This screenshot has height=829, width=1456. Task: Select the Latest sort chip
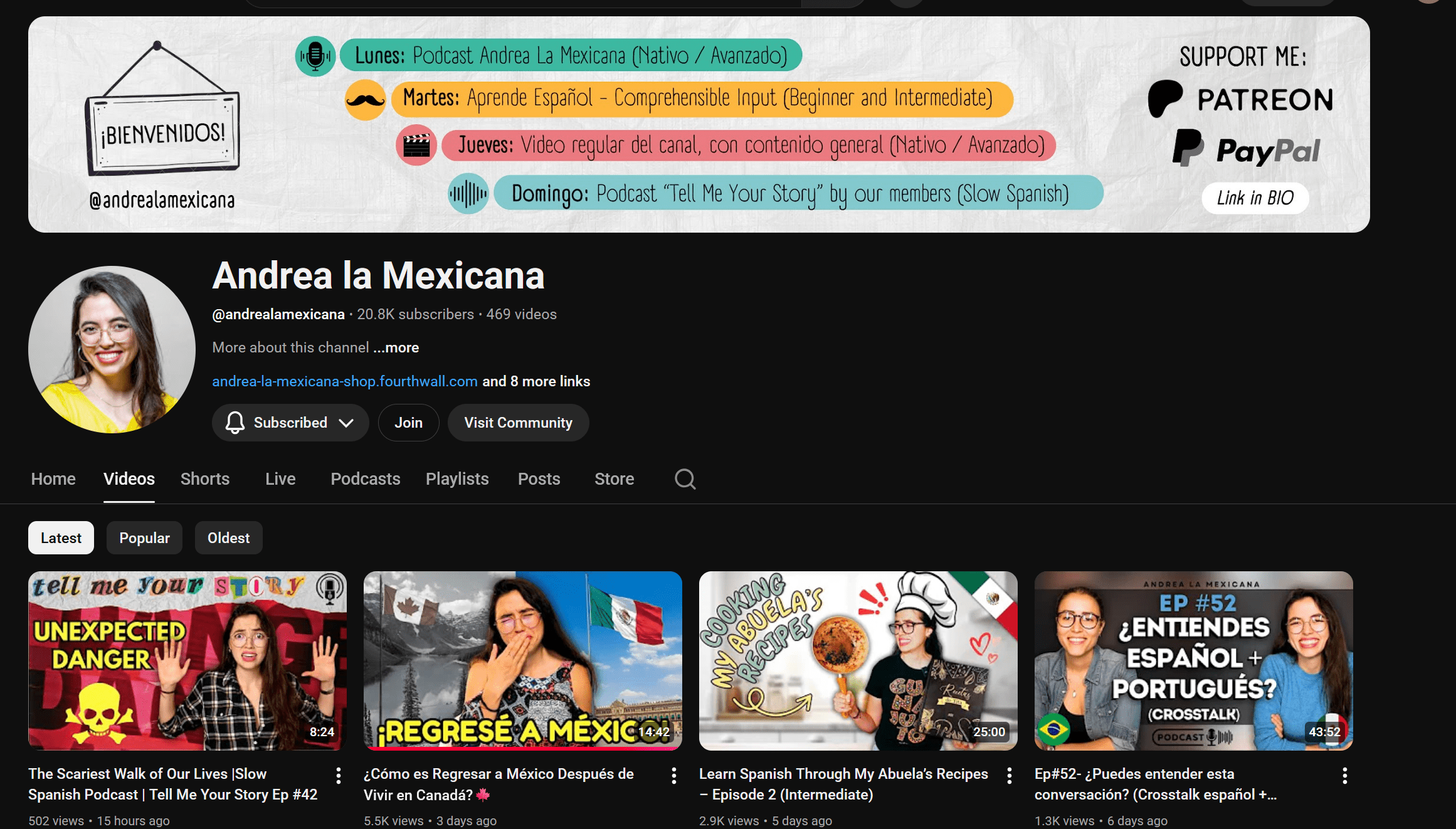click(x=61, y=538)
